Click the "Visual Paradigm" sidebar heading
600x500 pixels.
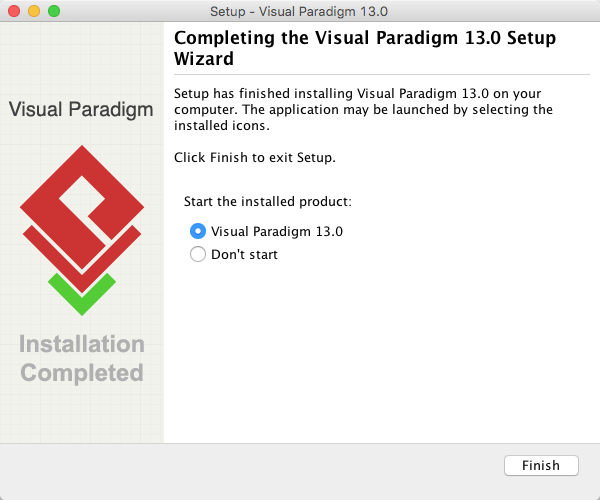tap(81, 109)
